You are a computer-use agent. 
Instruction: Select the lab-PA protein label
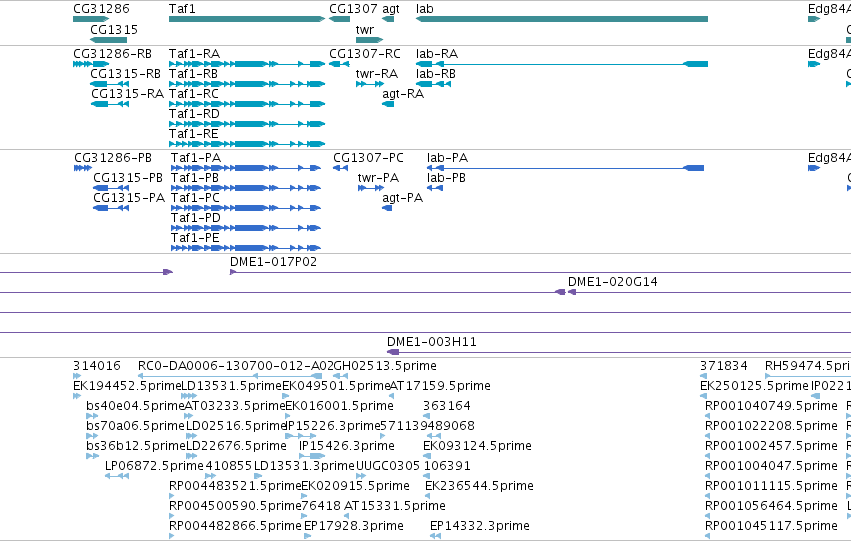pyautogui.click(x=447, y=158)
